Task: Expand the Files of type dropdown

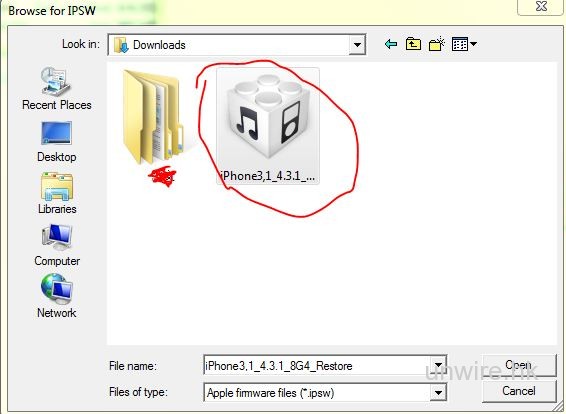Action: (x=438, y=392)
